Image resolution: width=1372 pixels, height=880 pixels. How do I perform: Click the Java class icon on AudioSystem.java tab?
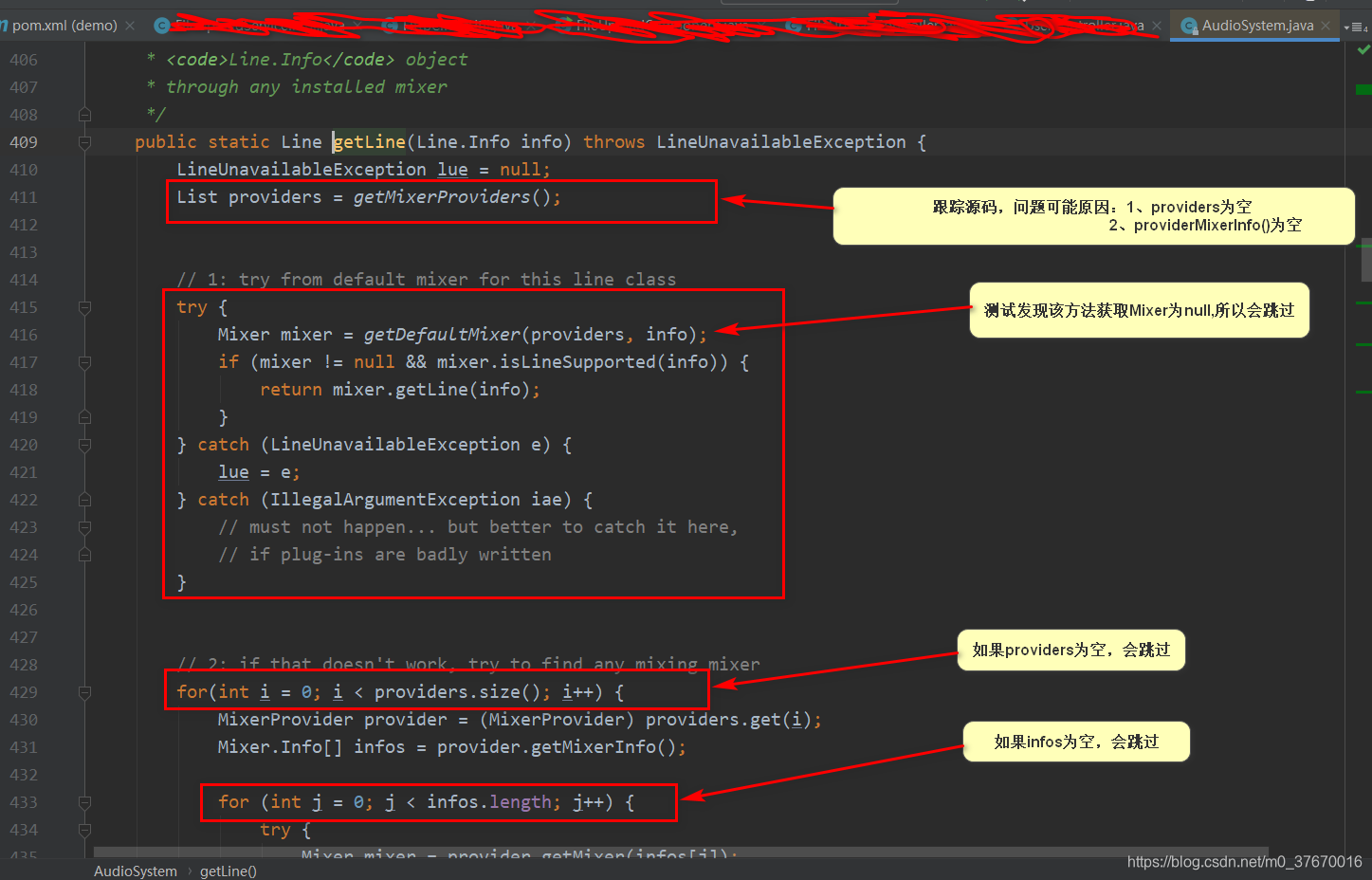pyautogui.click(x=1189, y=26)
